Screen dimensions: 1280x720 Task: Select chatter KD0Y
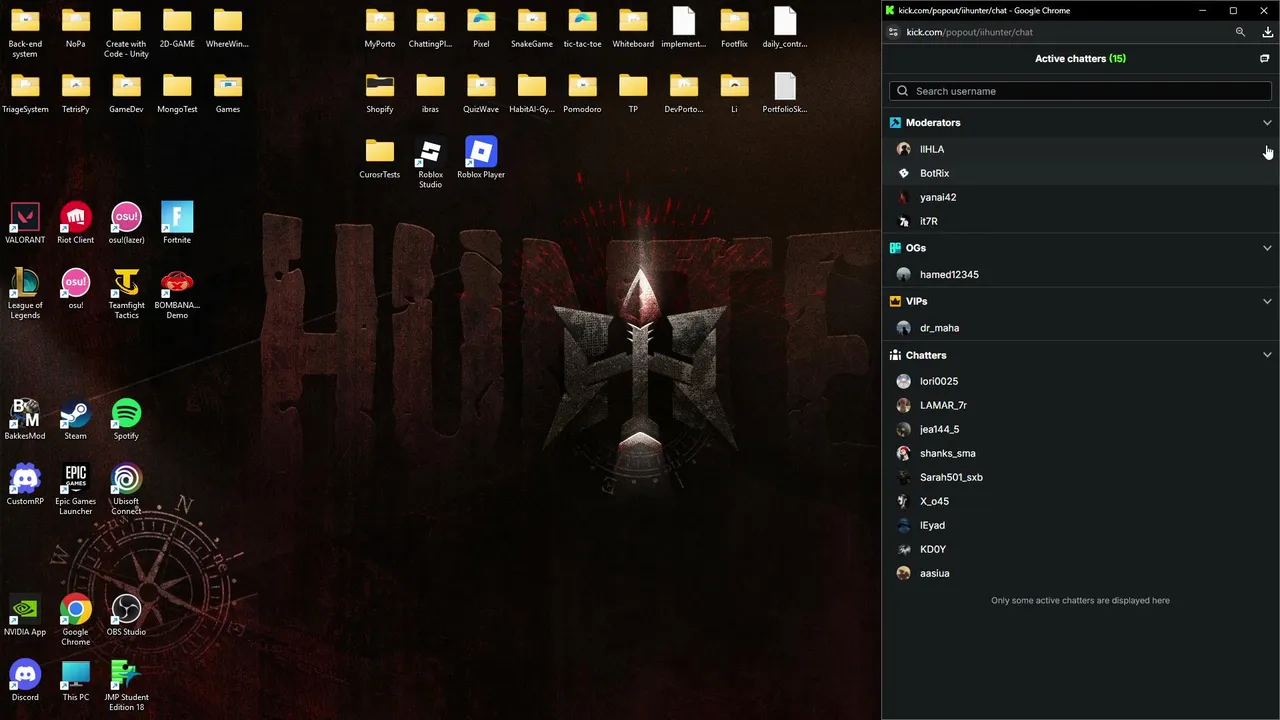click(1080, 549)
